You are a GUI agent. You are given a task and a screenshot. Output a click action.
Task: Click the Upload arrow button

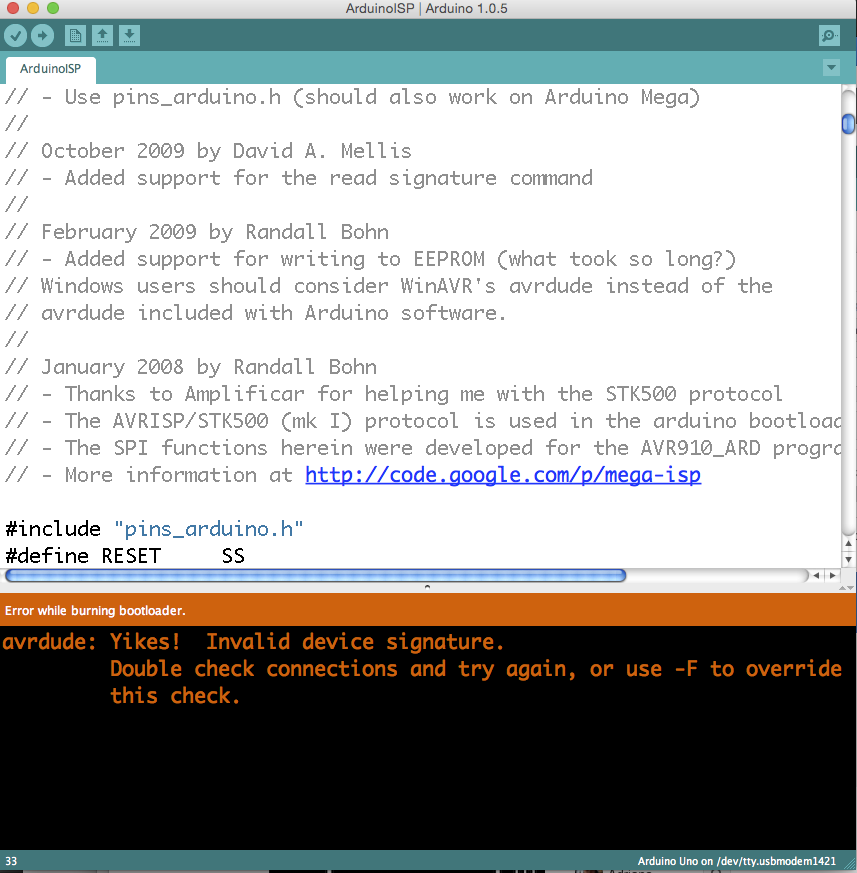point(42,36)
